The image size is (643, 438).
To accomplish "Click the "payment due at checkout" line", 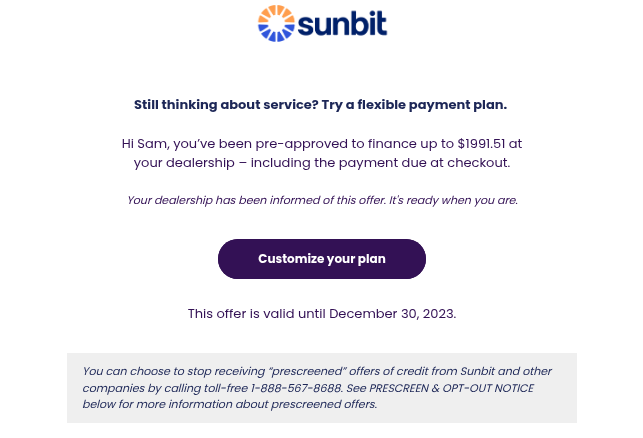I will point(419,162).
